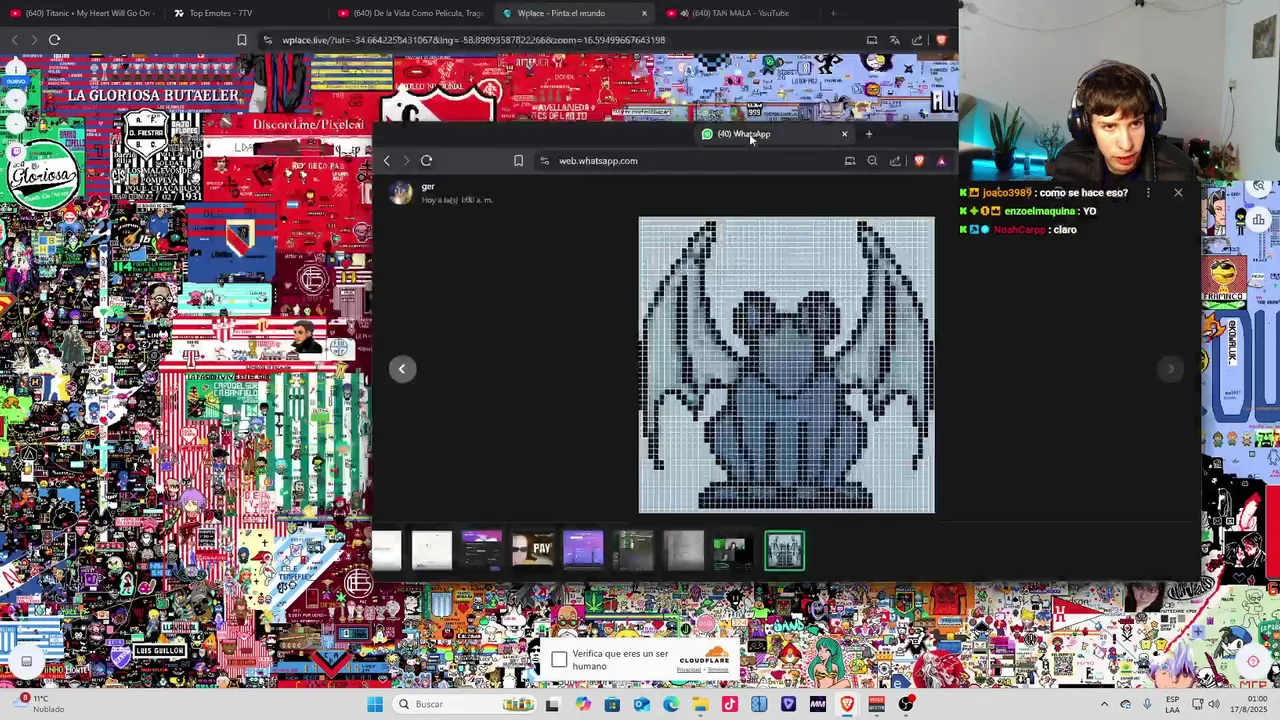Open Brave Shields in wplace browser window

941,40
